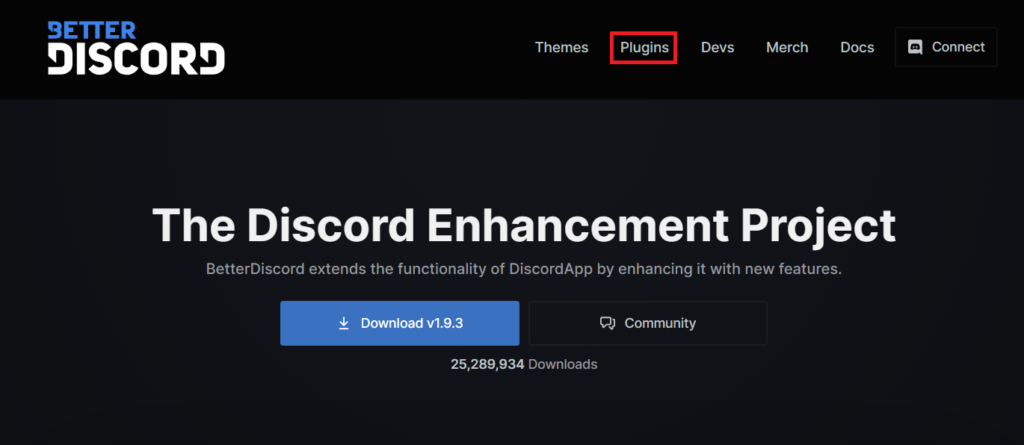Click the download arrow icon
This screenshot has width=1024, height=445.
(x=344, y=323)
